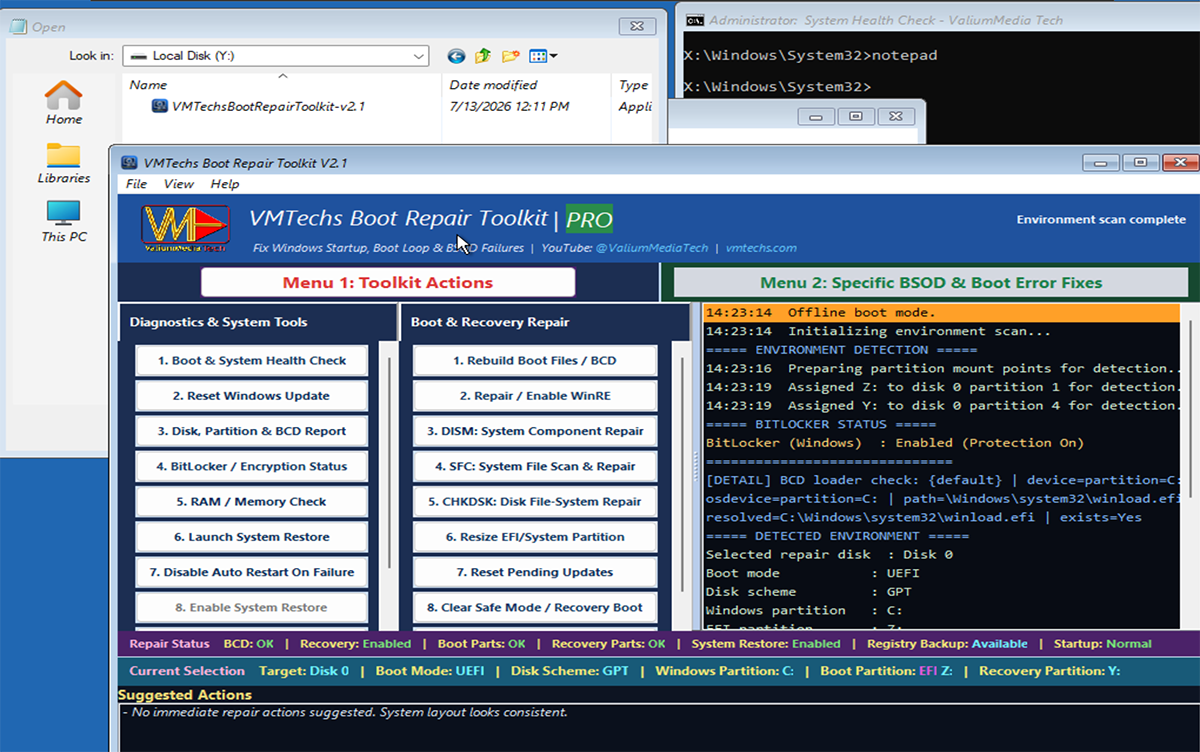This screenshot has height=752, width=1200.
Task: Select Home shortcut in Open dialog sidebar
Action: tap(64, 103)
